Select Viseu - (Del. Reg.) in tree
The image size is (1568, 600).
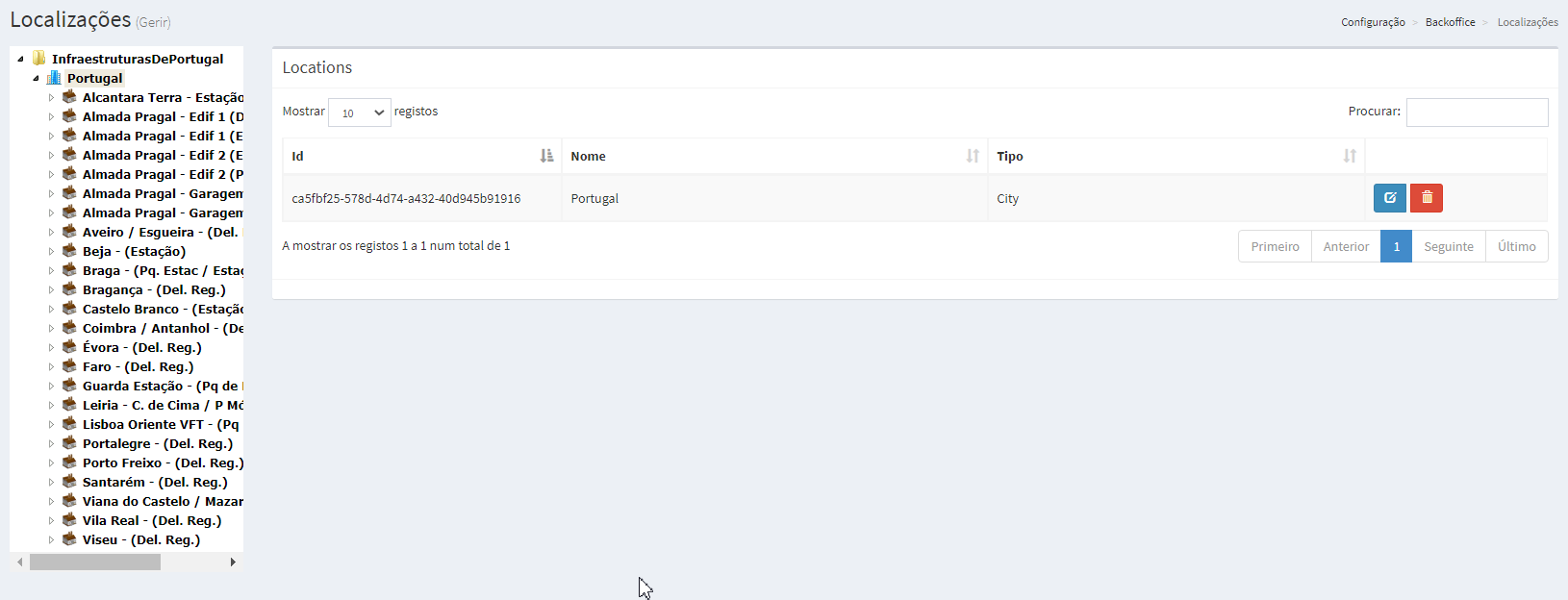[x=141, y=539]
